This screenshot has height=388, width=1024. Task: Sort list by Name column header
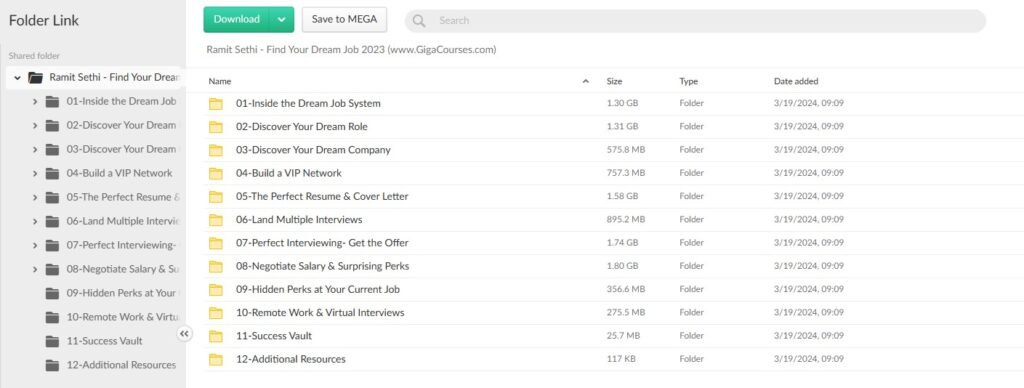click(x=220, y=82)
